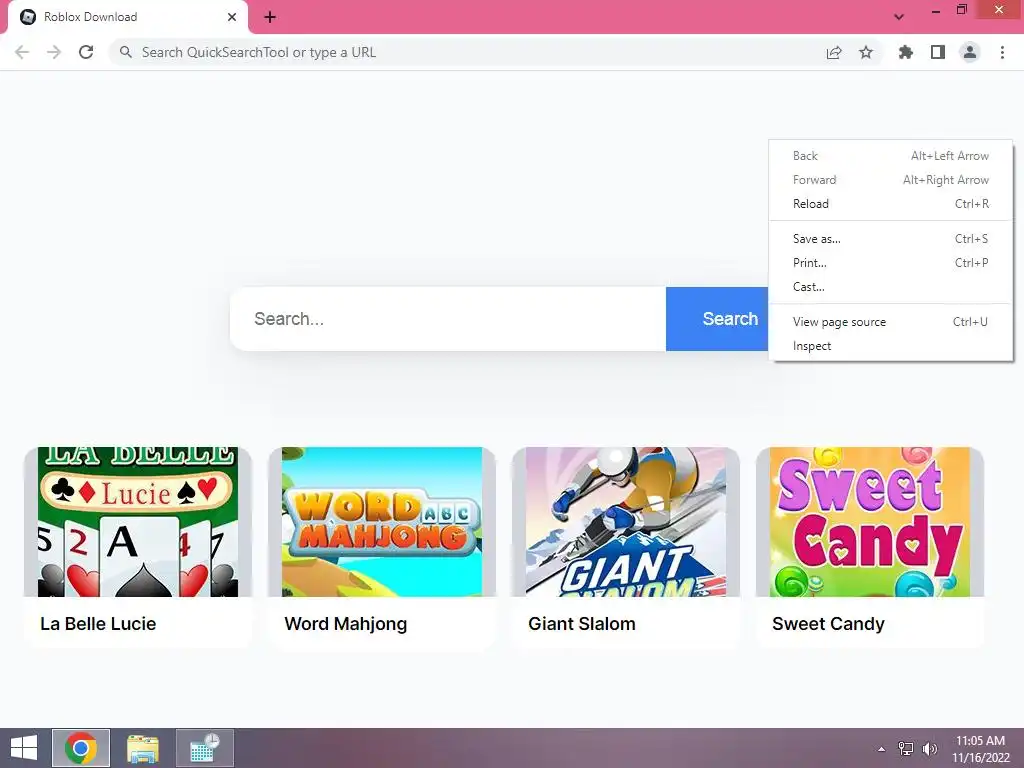1024x768 pixels.
Task: Choose View page source in context menu
Action: pos(891,322)
